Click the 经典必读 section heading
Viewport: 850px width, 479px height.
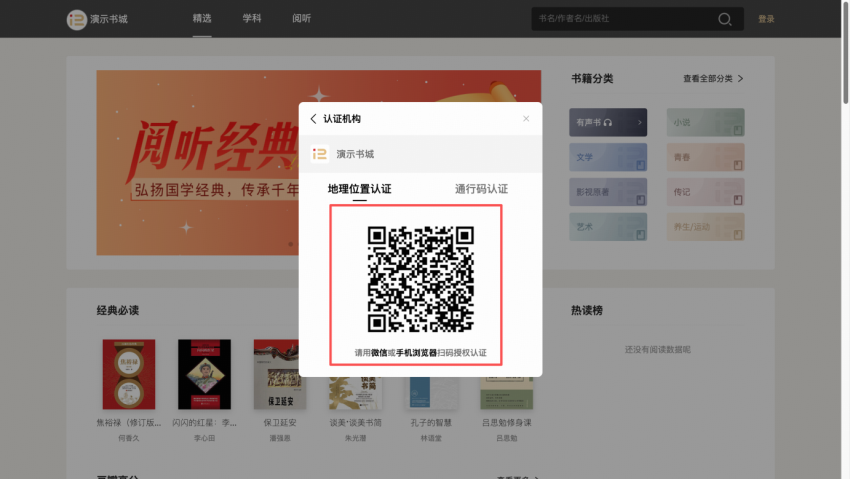click(x=118, y=310)
